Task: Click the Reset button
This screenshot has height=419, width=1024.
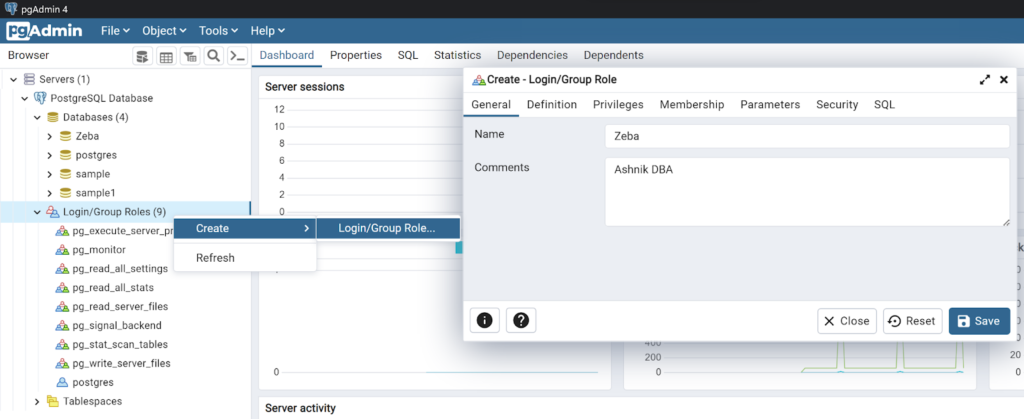Action: 912,321
